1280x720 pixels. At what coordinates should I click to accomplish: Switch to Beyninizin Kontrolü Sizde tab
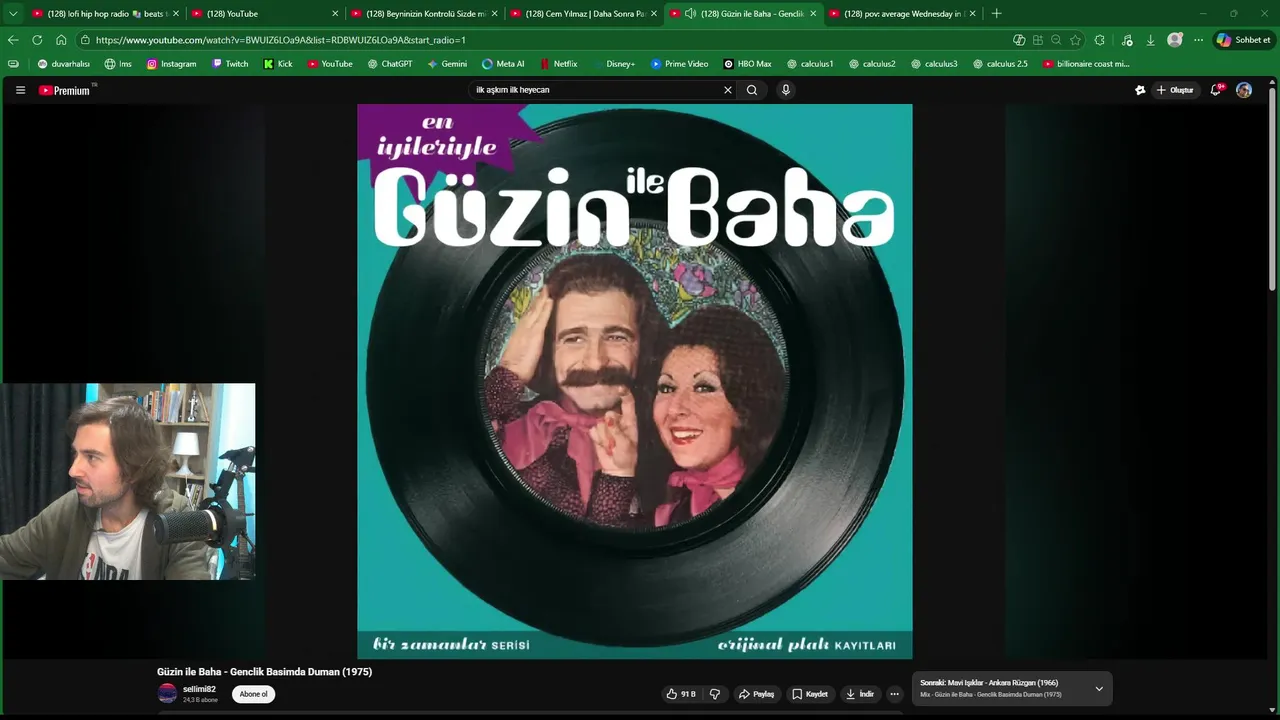click(424, 14)
